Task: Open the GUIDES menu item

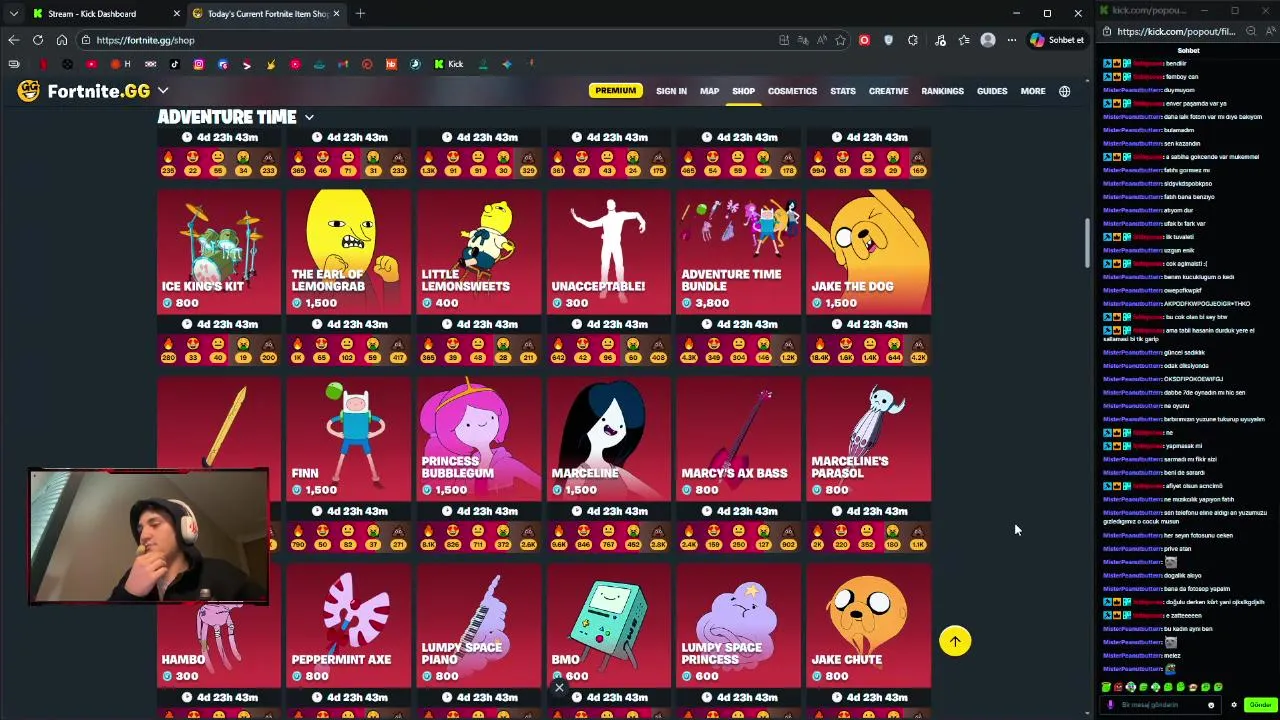Action: pos(992,91)
